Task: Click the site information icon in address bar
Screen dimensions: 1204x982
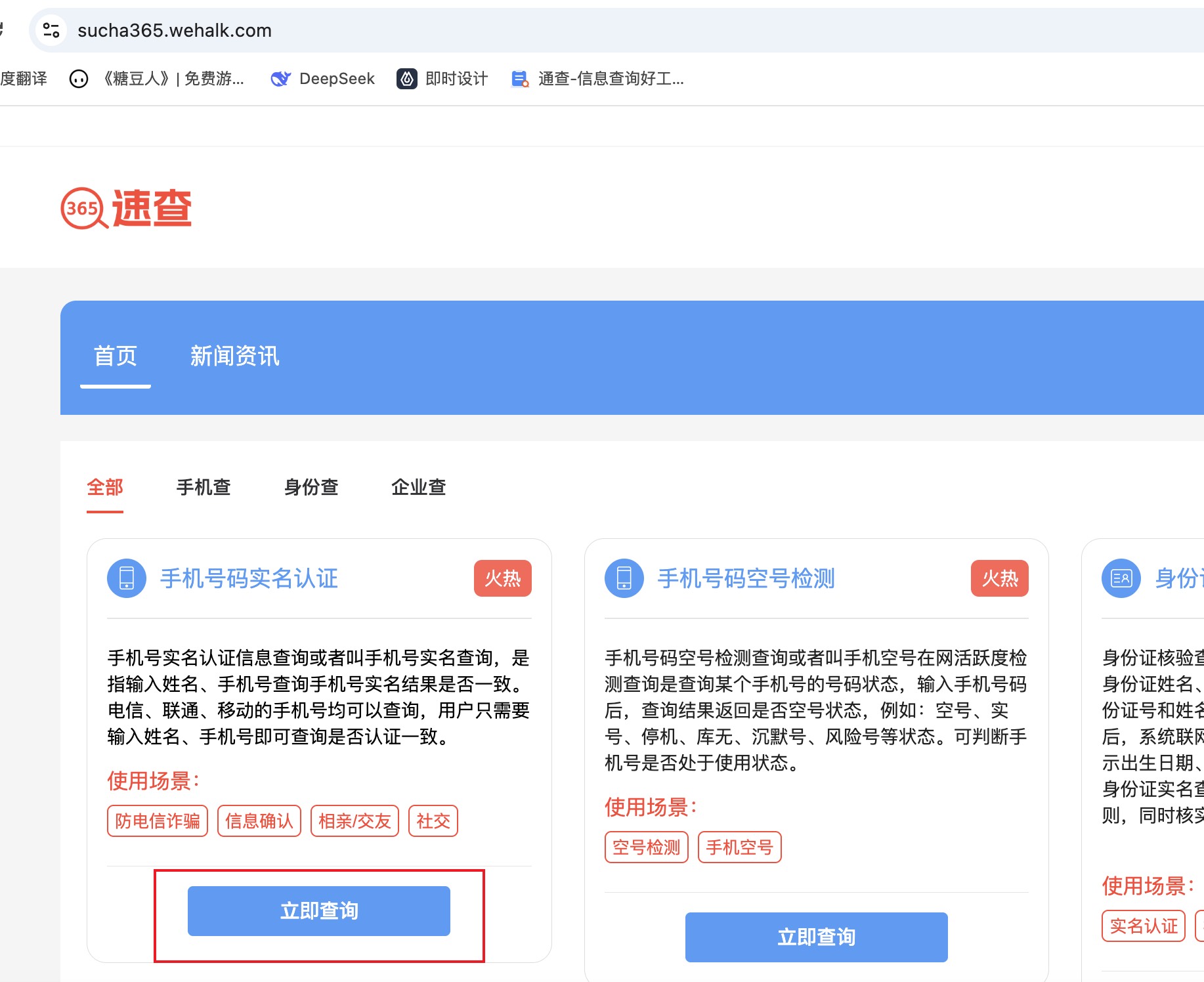Action: point(51,30)
